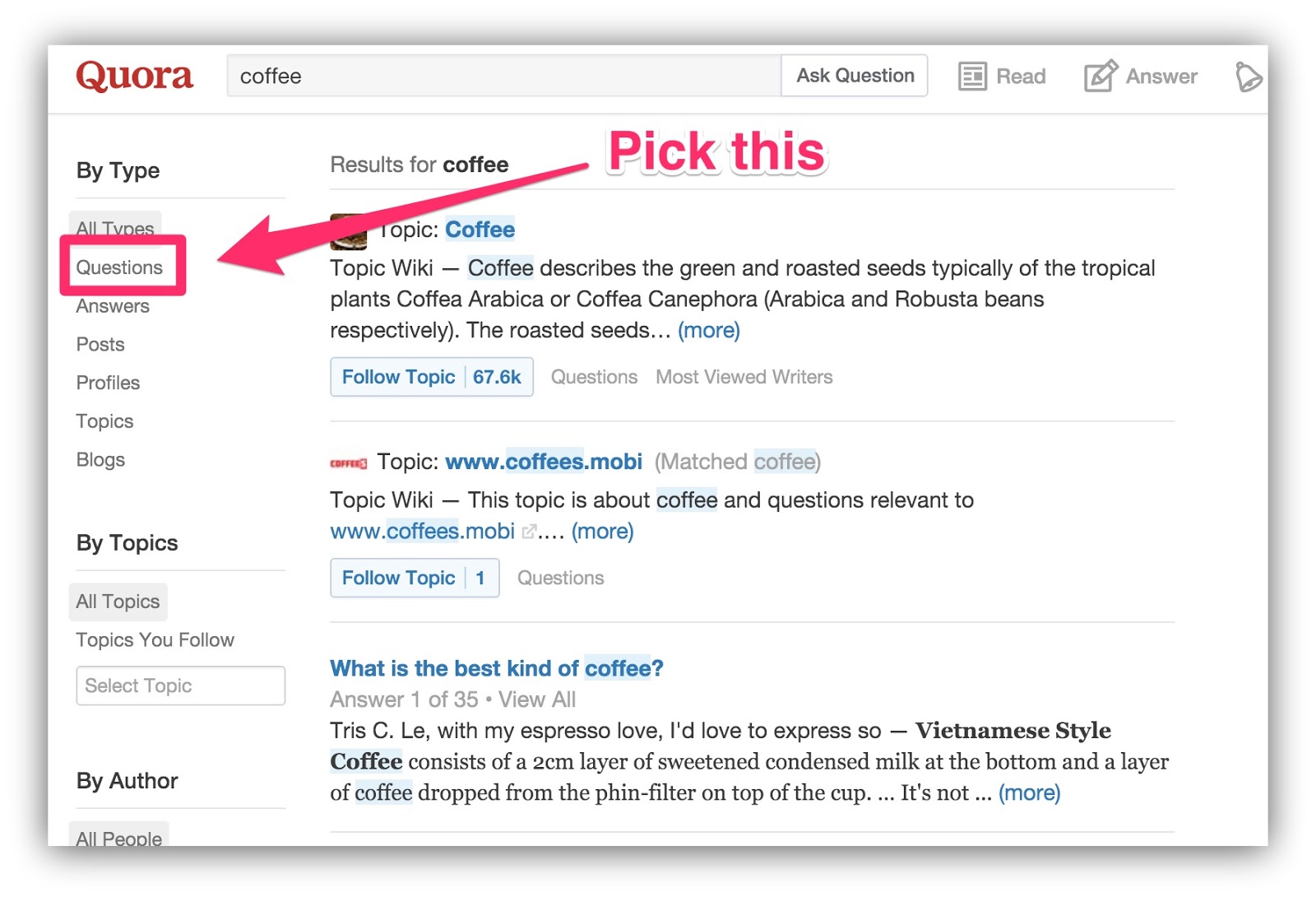Open the www.coffees.mobi topic title

(x=544, y=462)
